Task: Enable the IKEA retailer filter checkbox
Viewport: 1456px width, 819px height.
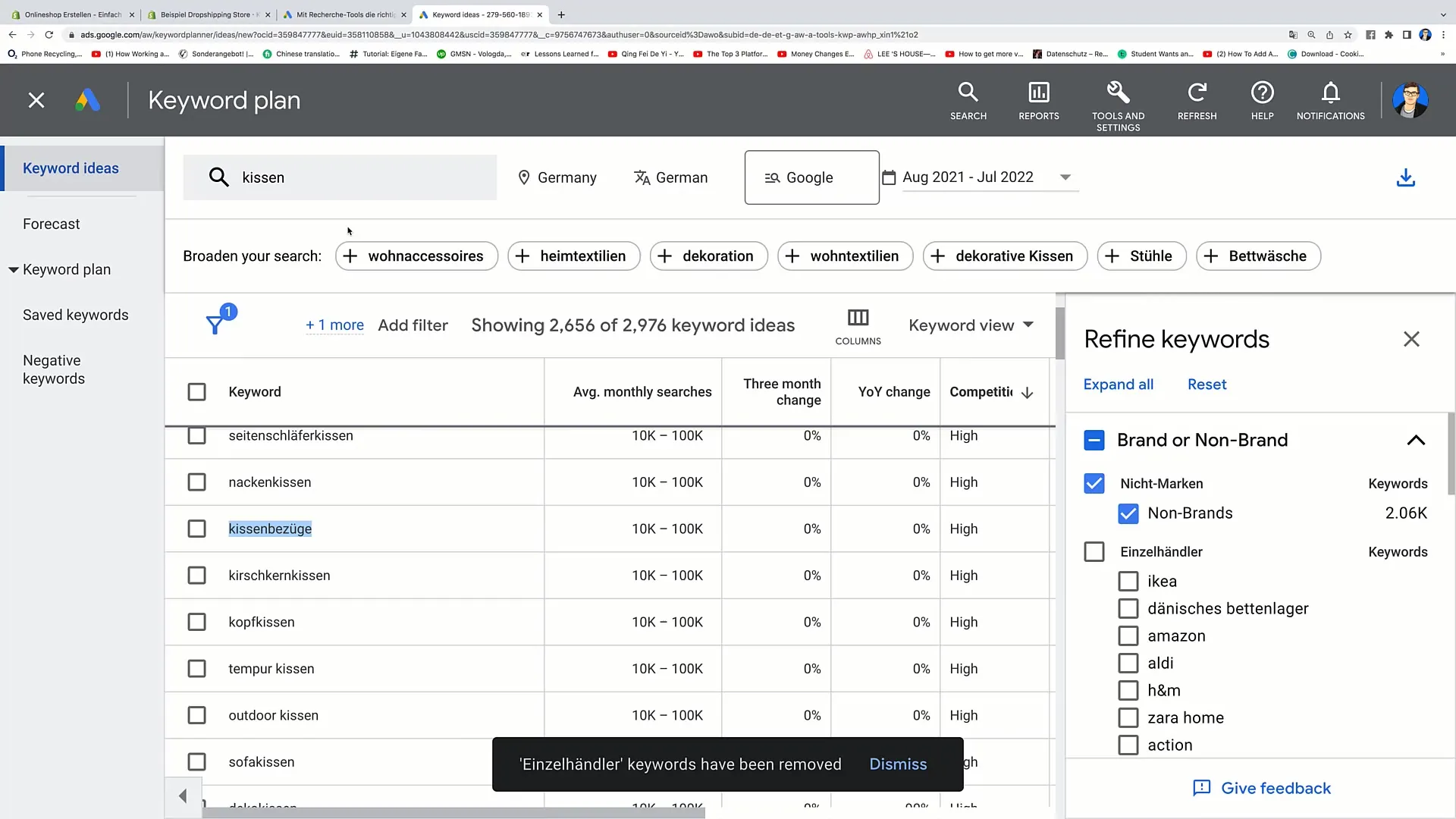Action: point(1128,581)
